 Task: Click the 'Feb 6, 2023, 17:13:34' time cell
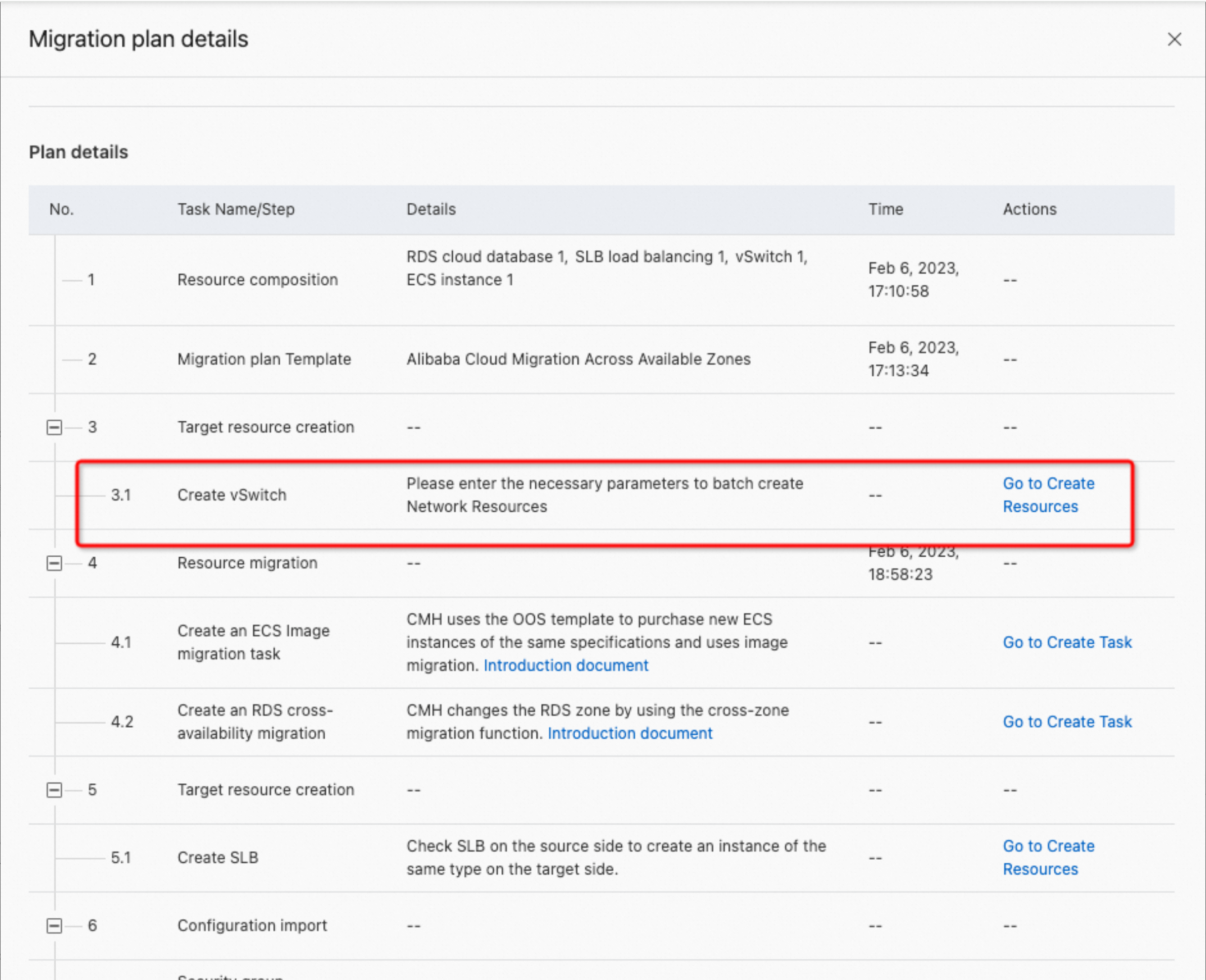pyautogui.click(x=914, y=359)
